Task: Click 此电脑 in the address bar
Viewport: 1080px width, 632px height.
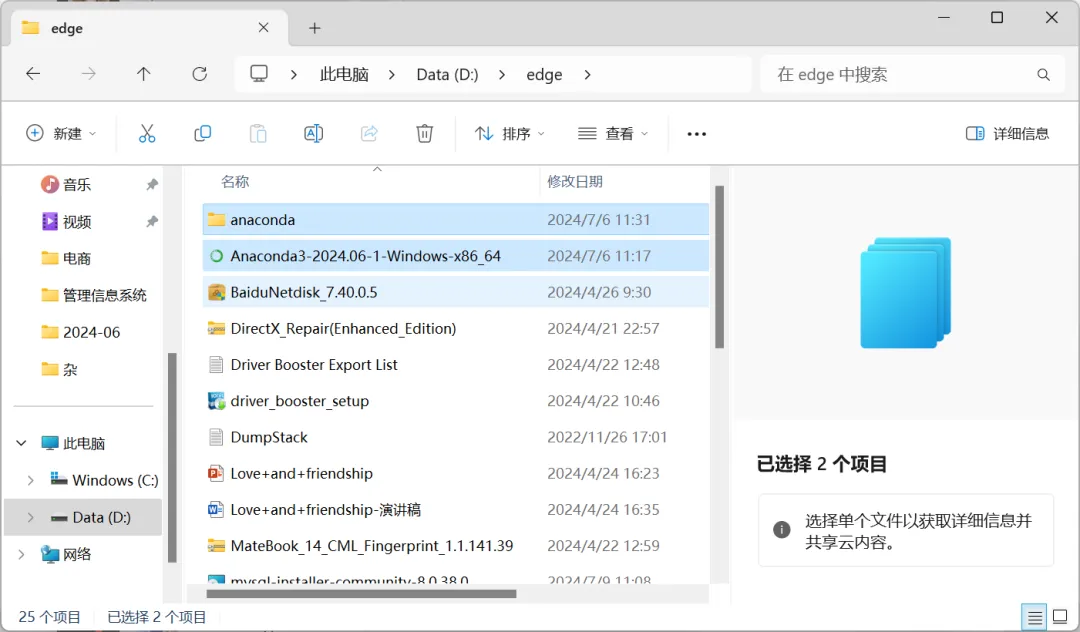Action: click(x=344, y=74)
